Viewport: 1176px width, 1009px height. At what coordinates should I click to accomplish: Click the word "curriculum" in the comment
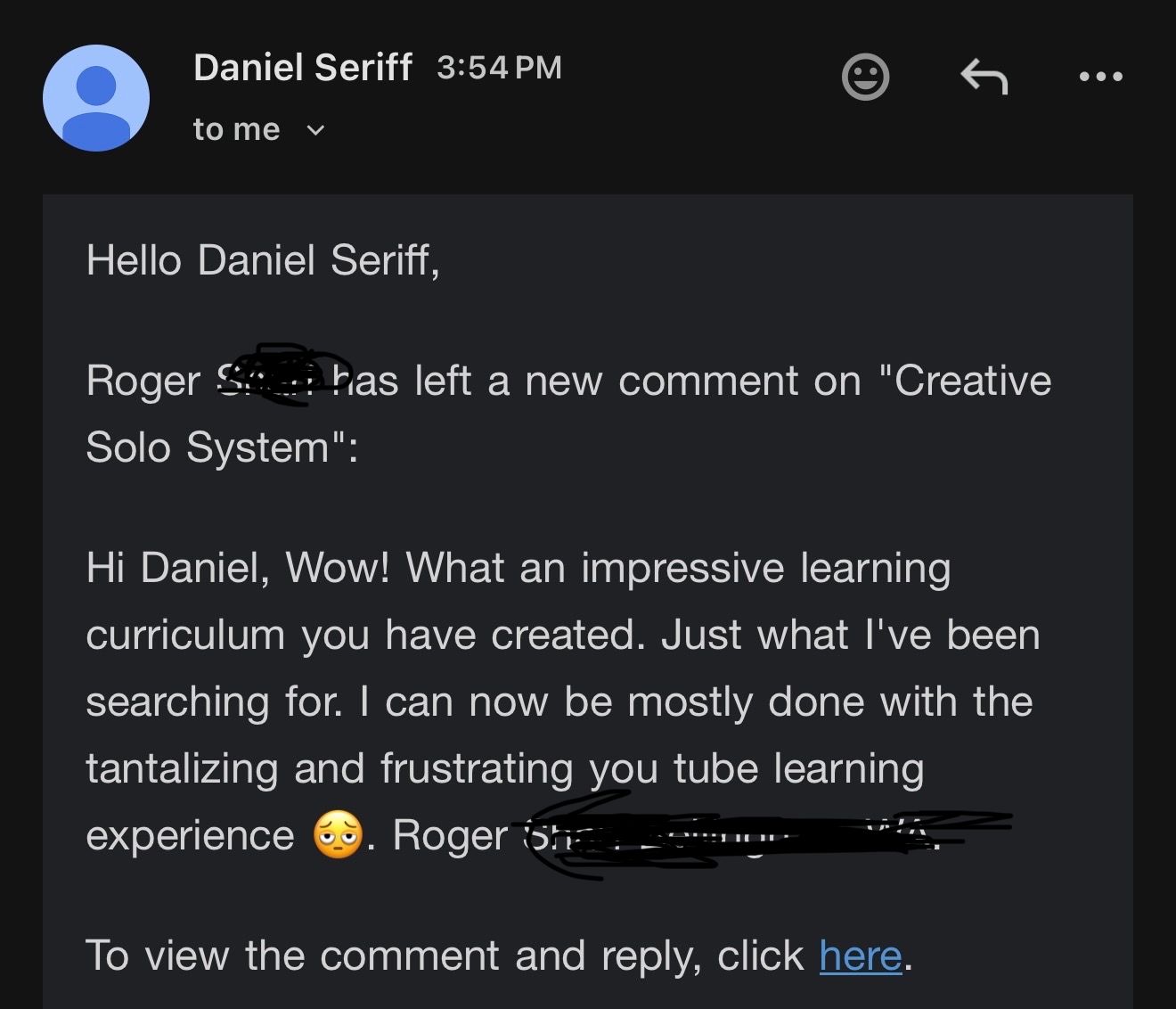184,635
